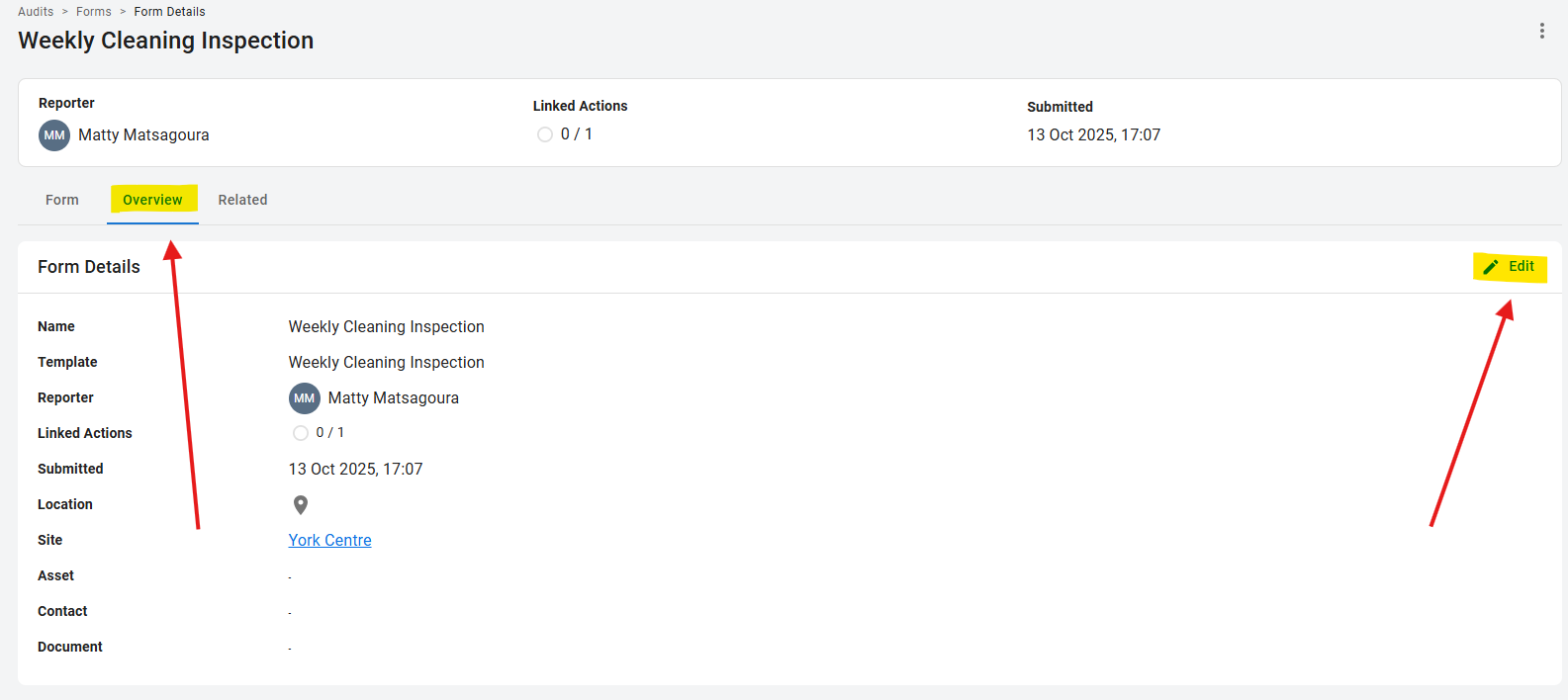The width and height of the screenshot is (1568, 700).
Task: Click Matty Matsagoura's name in the top Reporter card
Action: [x=143, y=135]
